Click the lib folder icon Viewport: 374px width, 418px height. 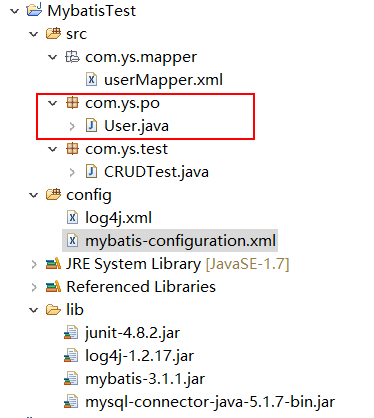point(53,310)
